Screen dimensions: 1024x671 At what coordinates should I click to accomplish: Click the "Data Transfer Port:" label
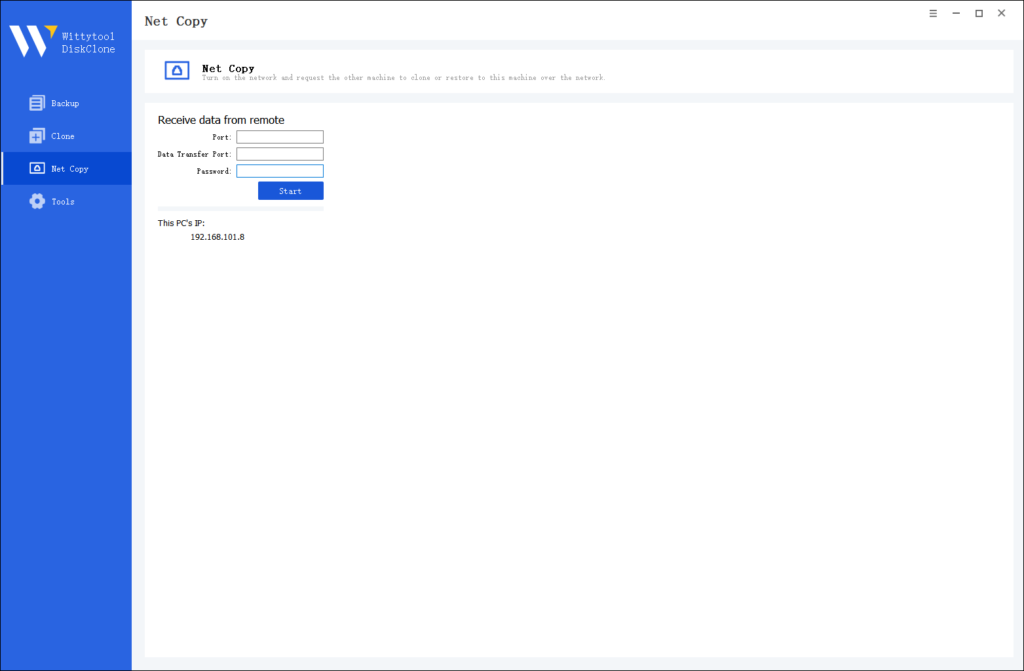tap(195, 154)
